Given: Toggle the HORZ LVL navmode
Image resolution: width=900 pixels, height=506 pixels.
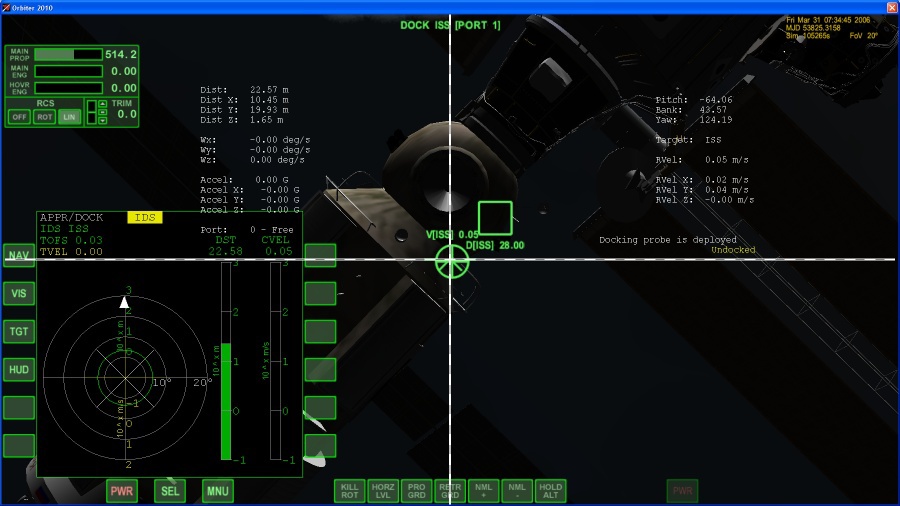Looking at the screenshot, I should tap(383, 491).
